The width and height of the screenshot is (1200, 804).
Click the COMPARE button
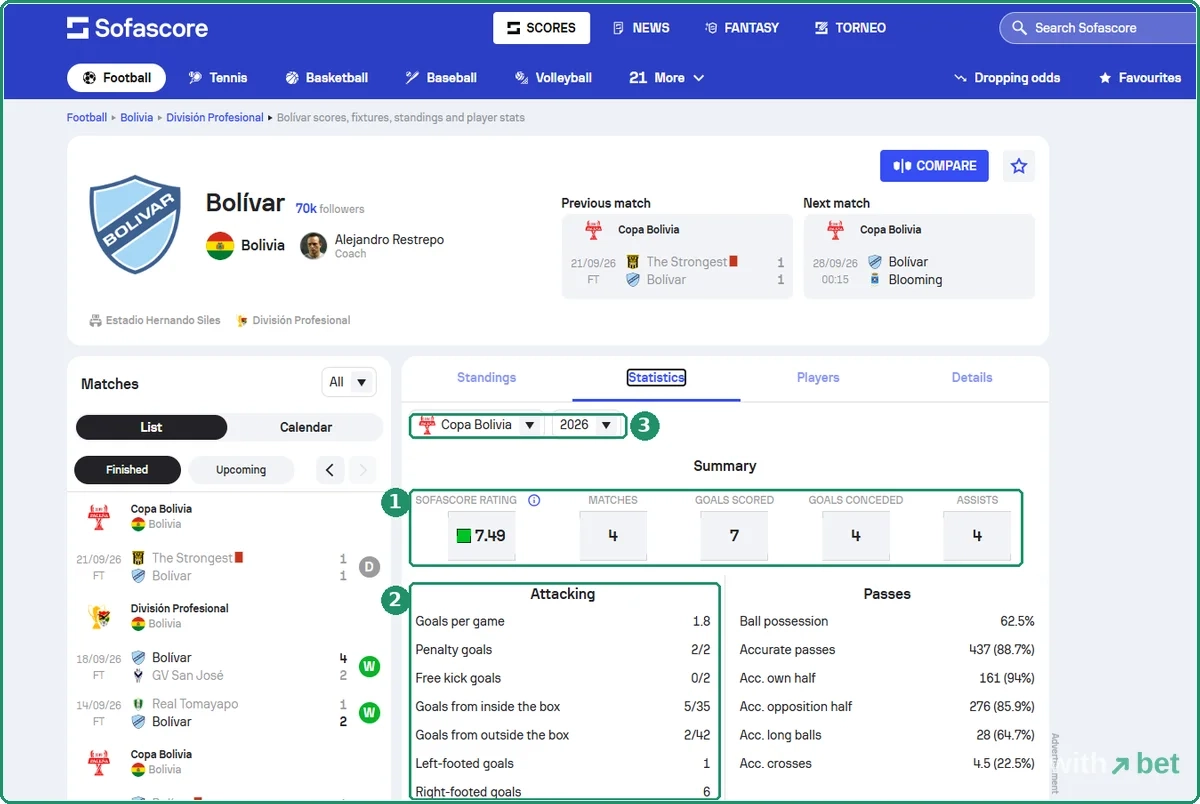(934, 166)
